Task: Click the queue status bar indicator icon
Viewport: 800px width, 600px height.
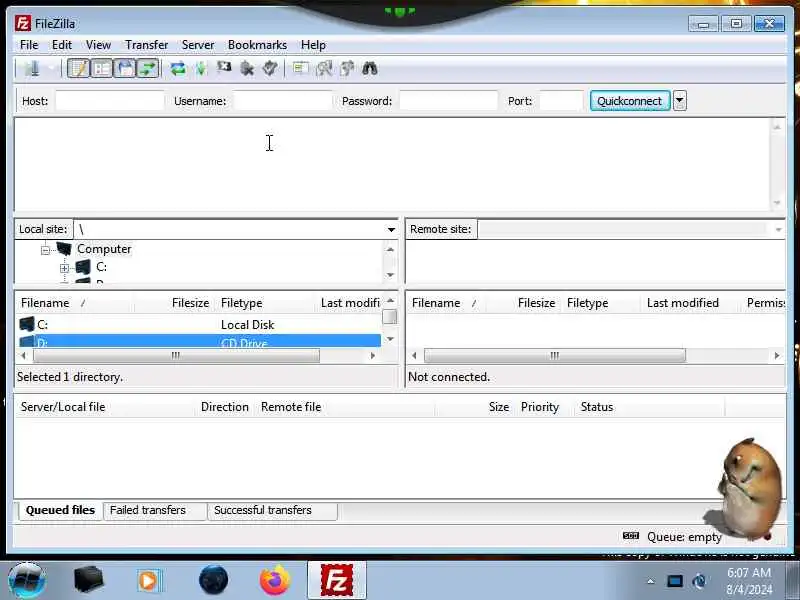Action: 631,536
